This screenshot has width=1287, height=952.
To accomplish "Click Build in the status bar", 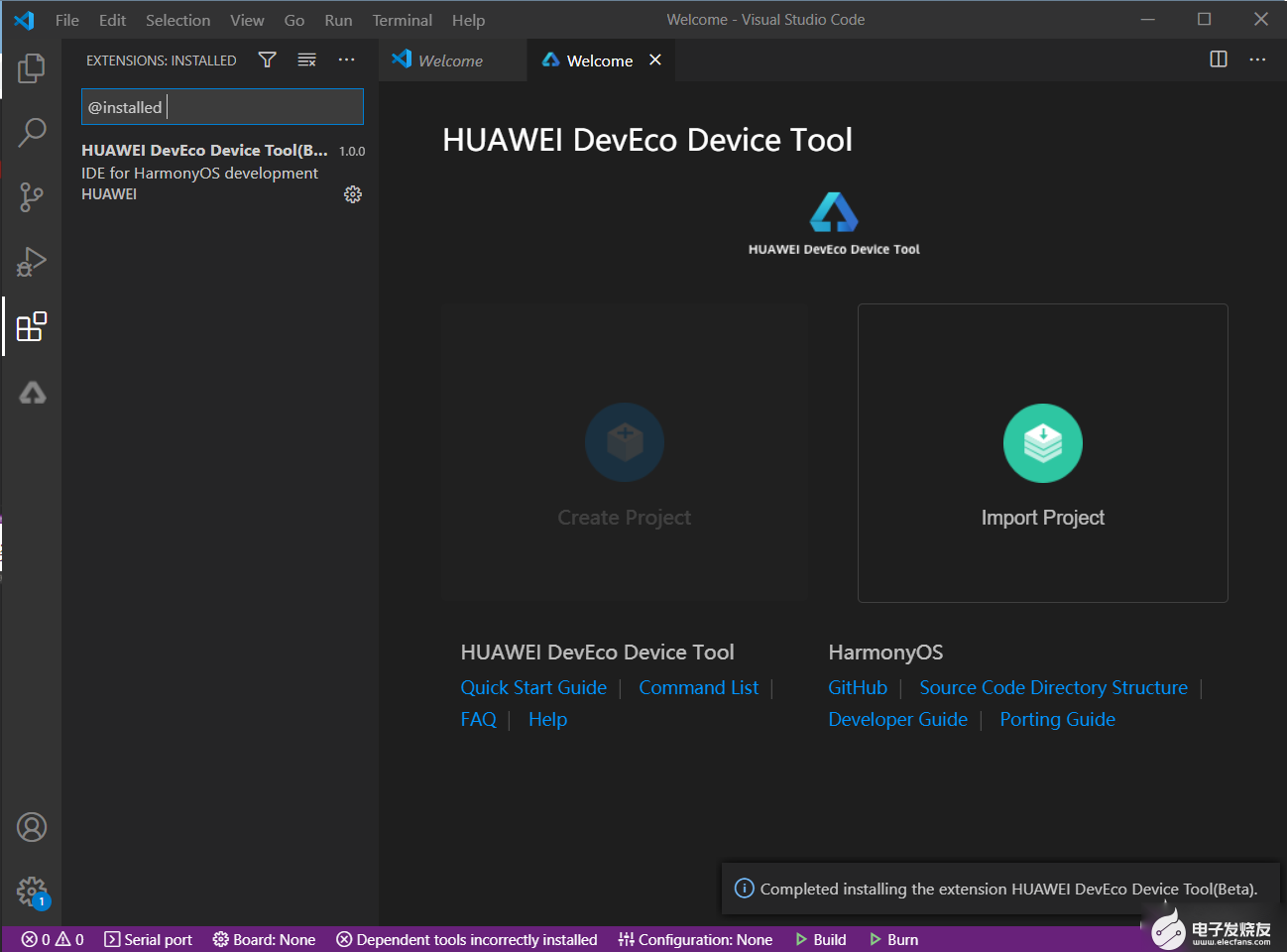I will [x=821, y=939].
